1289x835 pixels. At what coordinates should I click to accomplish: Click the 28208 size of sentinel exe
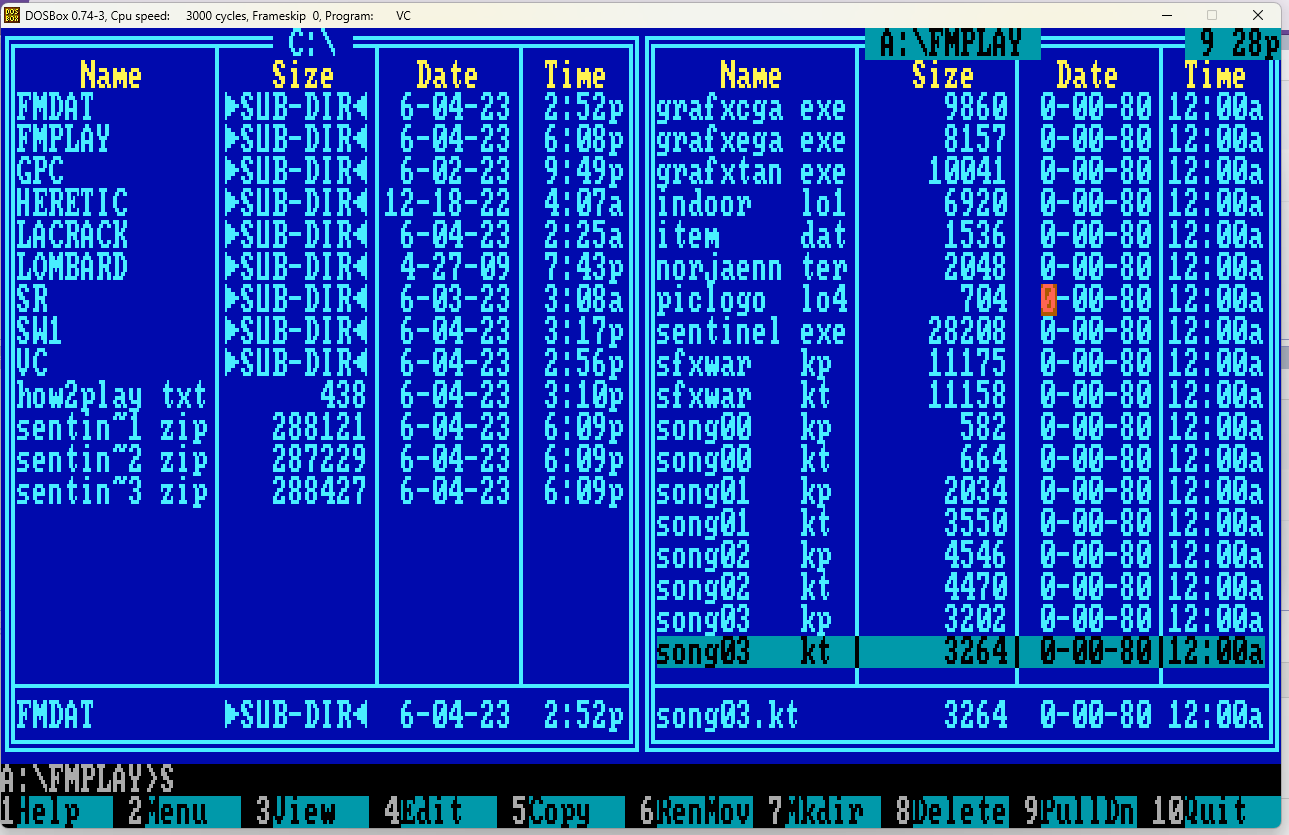967,331
